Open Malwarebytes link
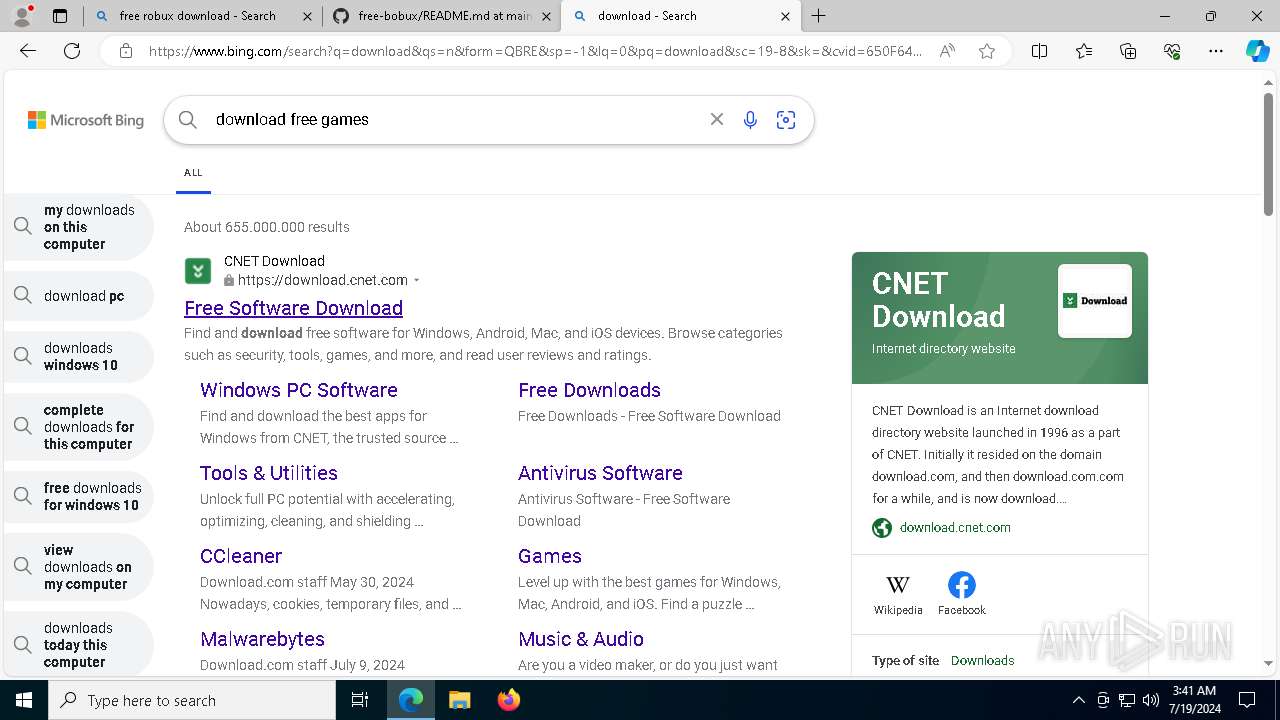 [x=262, y=639]
